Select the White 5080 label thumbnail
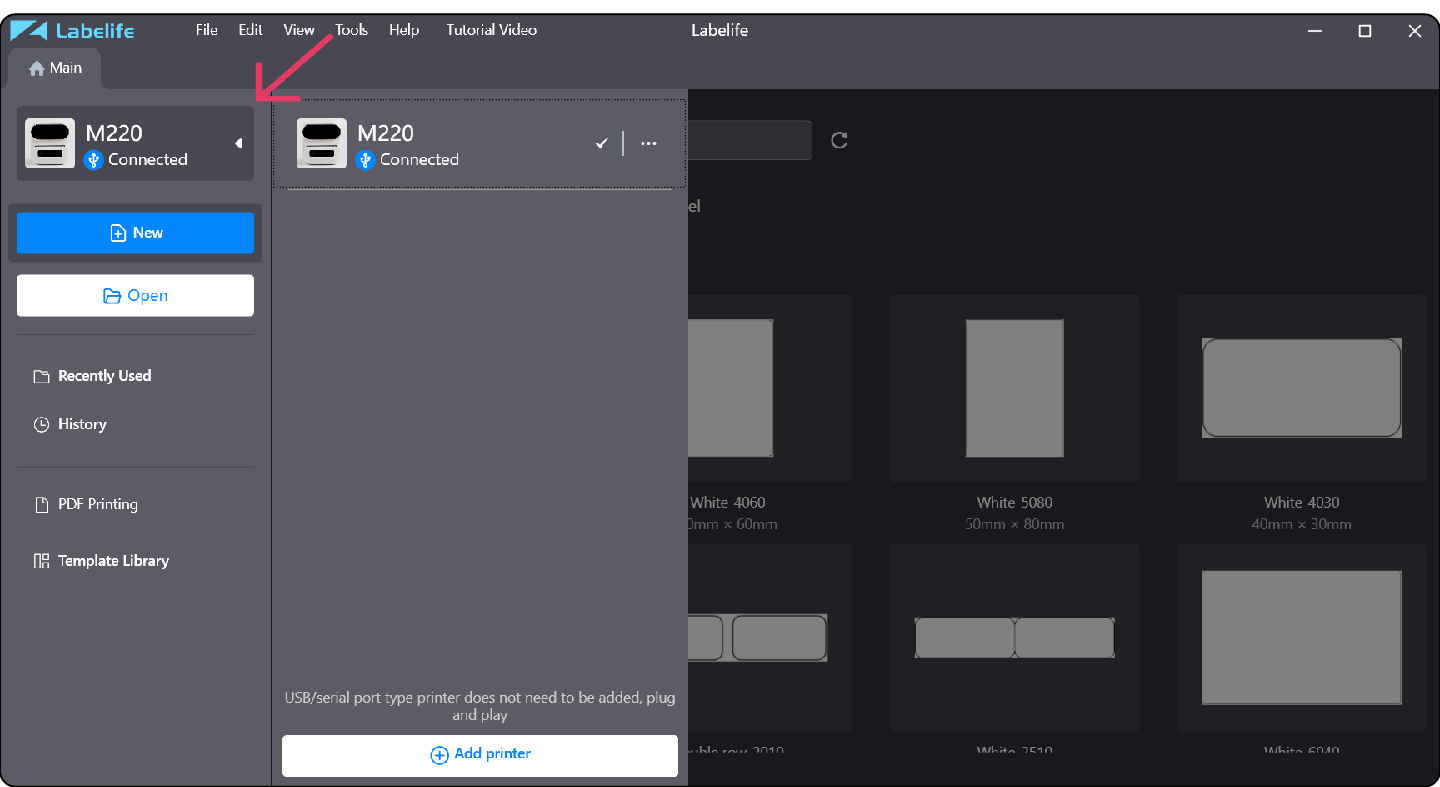This screenshot has height=787, width=1440. tap(1015, 388)
